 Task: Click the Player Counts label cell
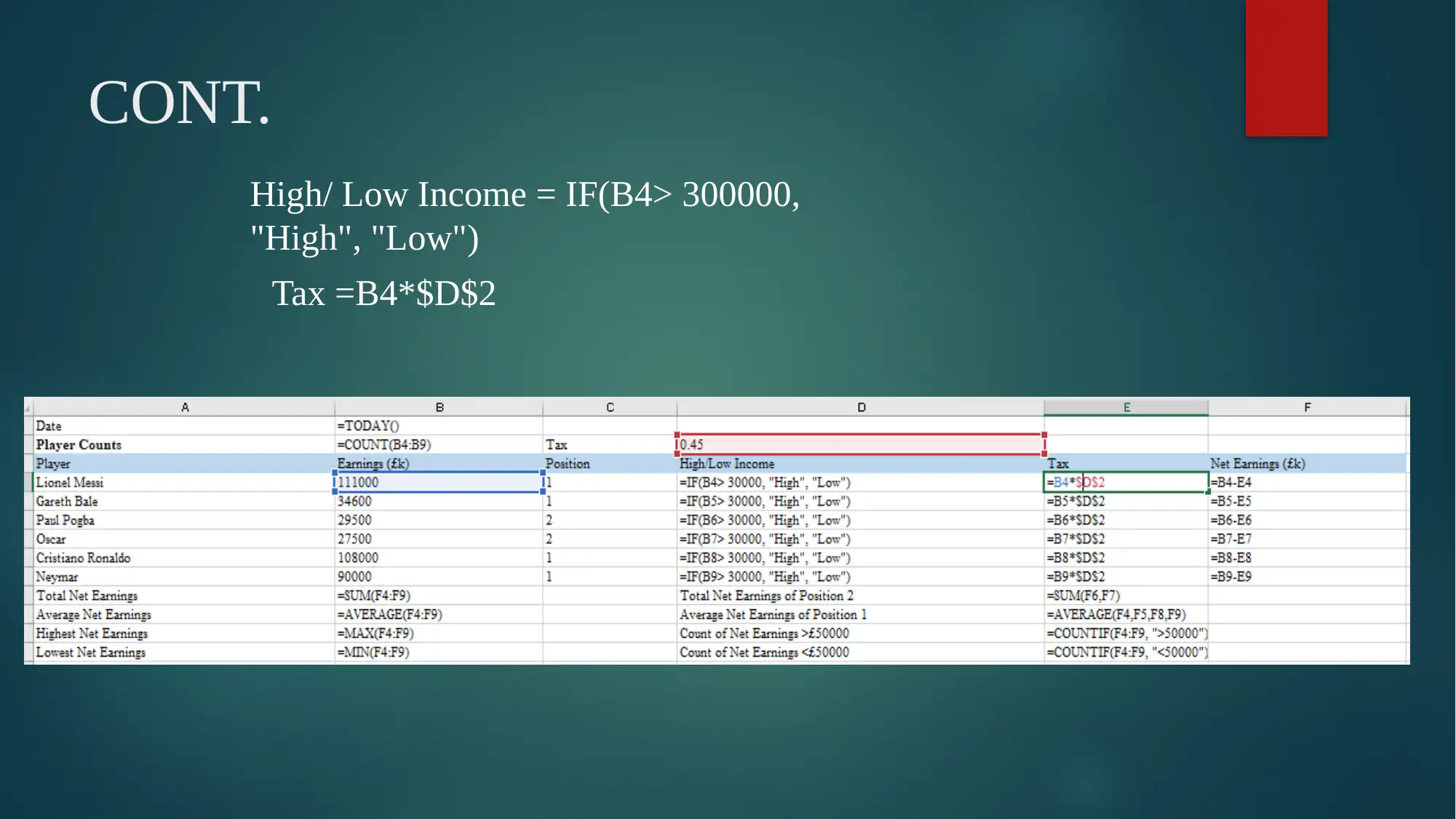pyautogui.click(x=184, y=445)
